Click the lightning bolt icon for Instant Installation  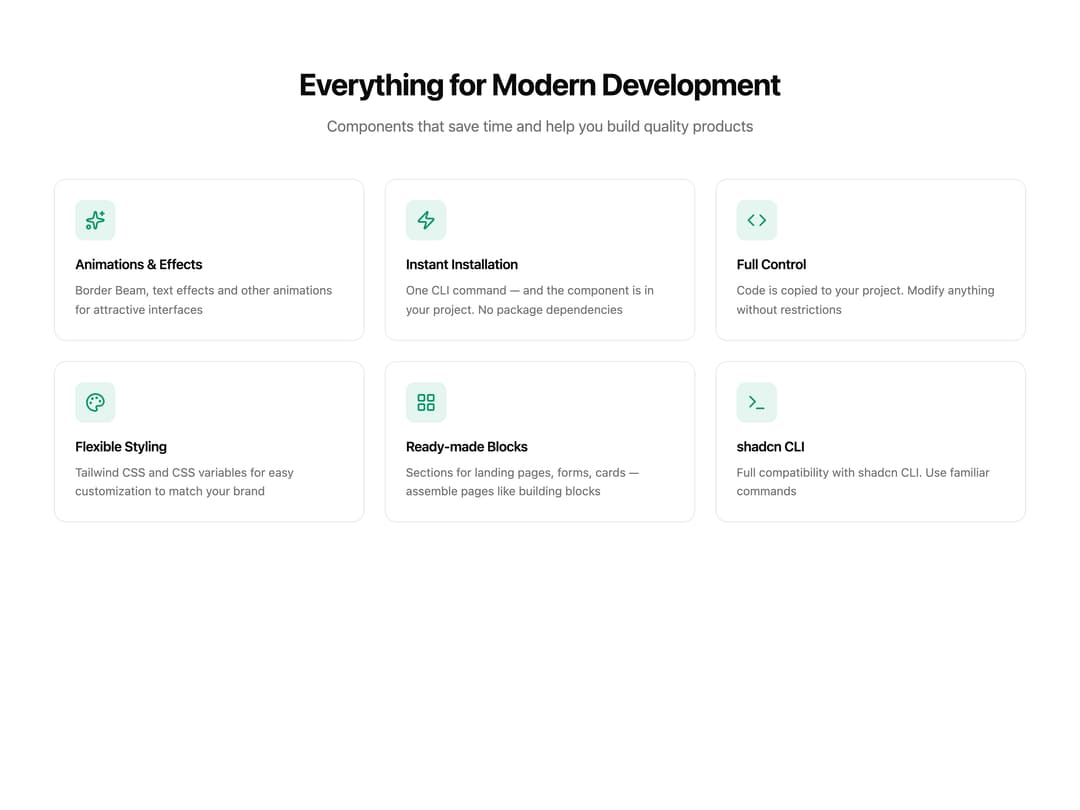[x=426, y=220]
